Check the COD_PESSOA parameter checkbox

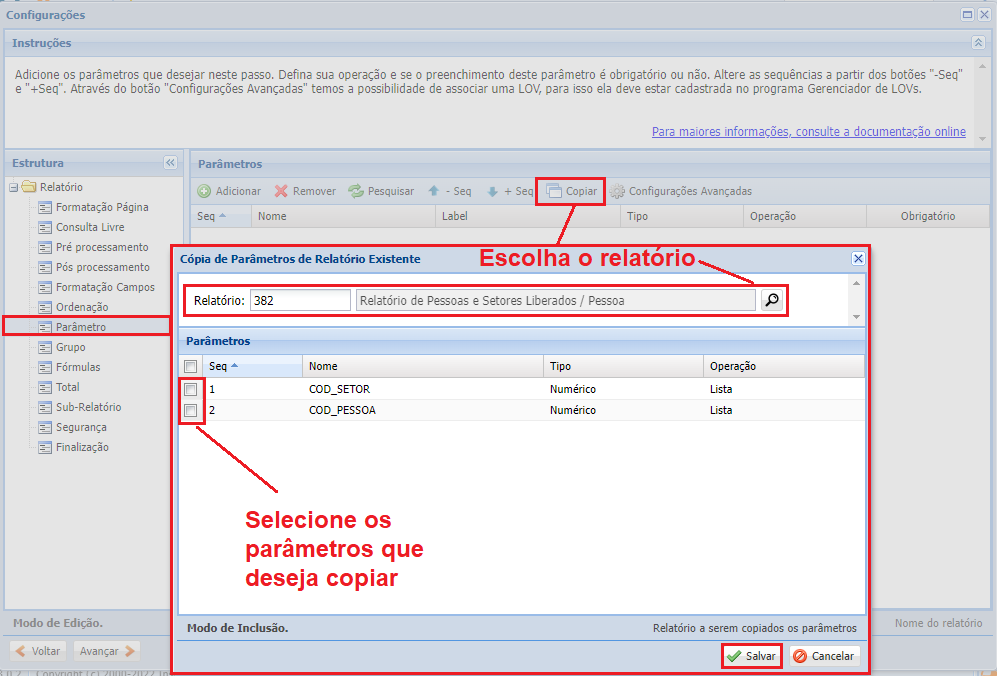tap(191, 411)
